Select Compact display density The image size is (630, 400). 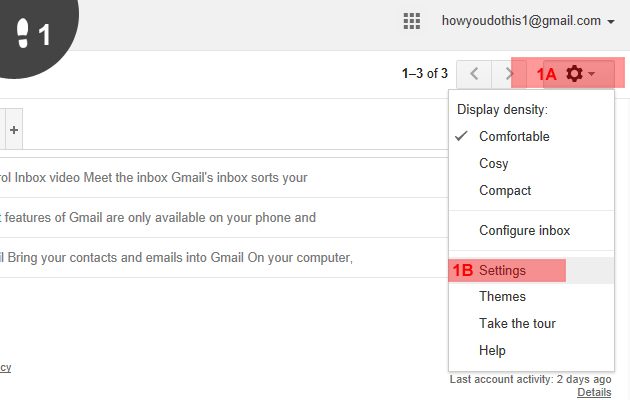(531, 190)
